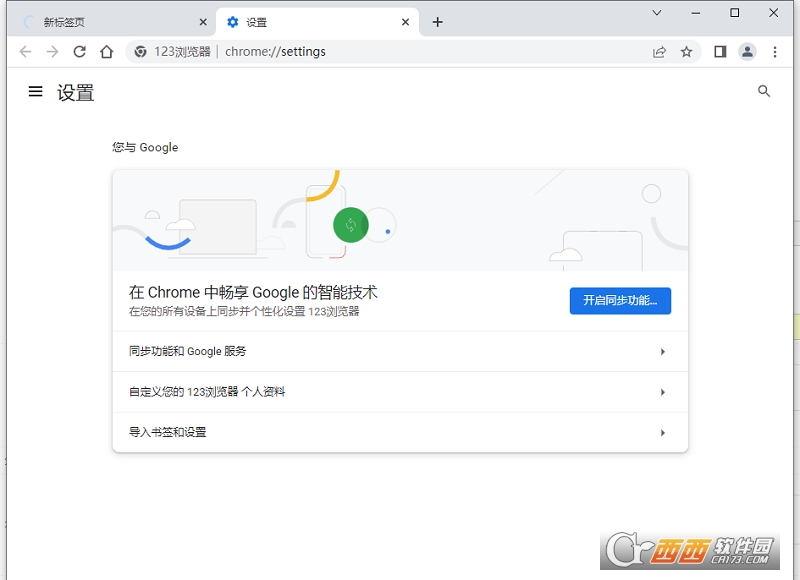Open the three-dot browser menu
This screenshot has height=580, width=800.
774,52
